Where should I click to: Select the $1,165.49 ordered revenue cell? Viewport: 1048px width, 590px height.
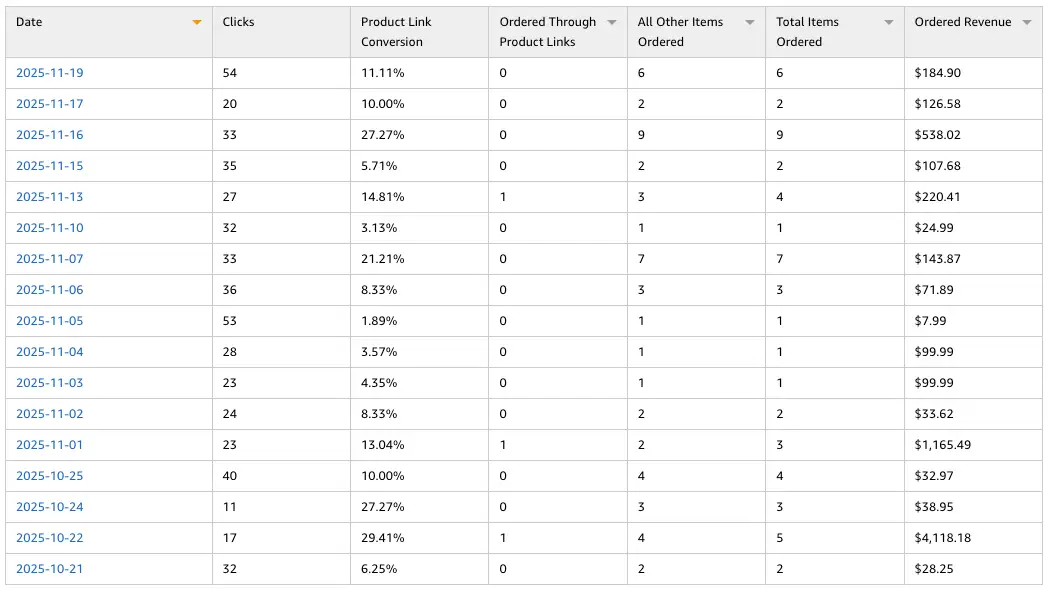(x=942, y=445)
